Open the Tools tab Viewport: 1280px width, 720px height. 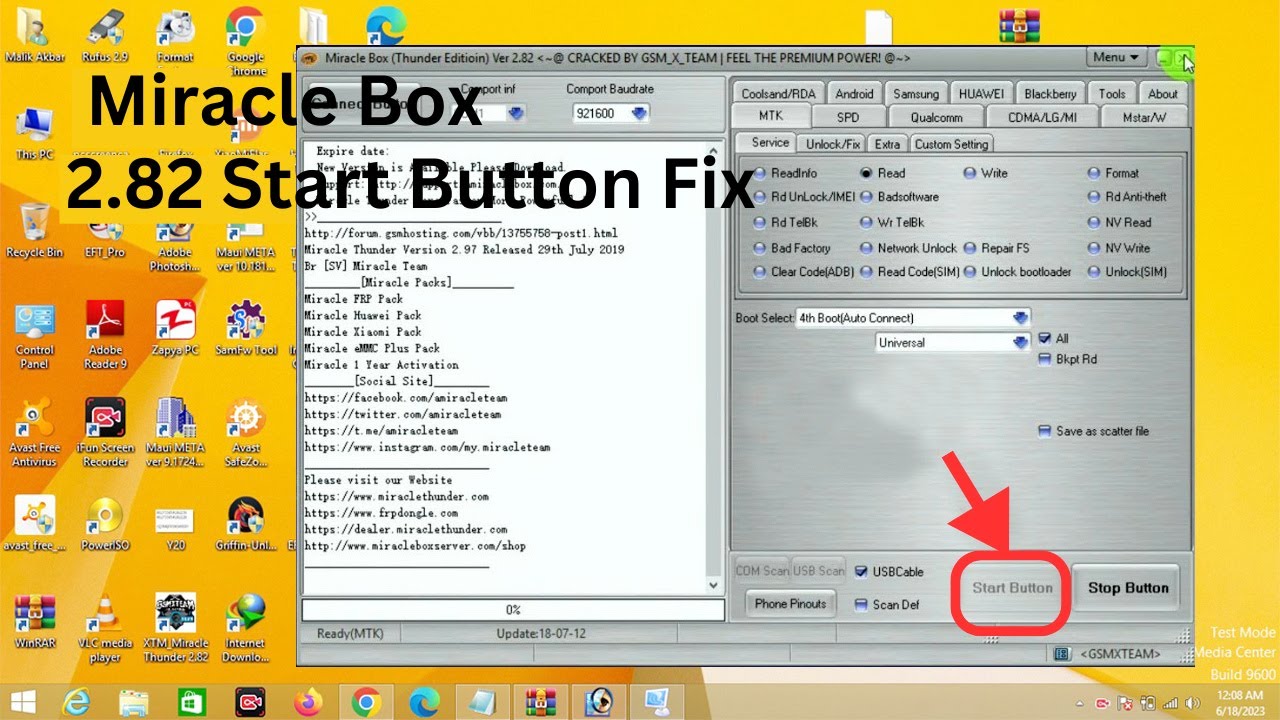1112,94
